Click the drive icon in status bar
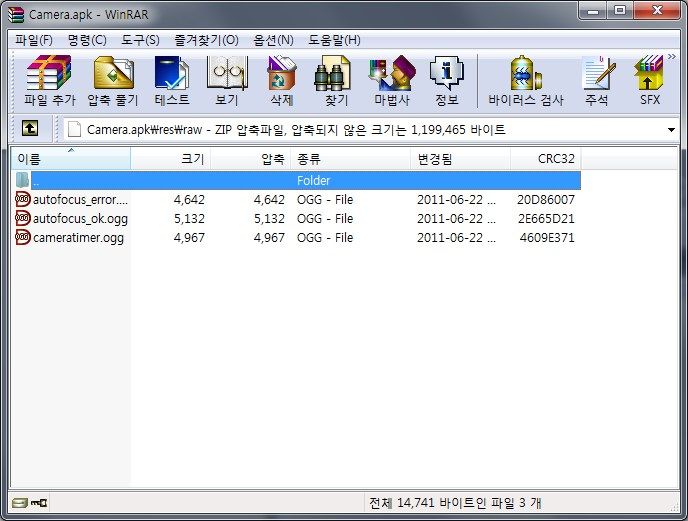 click(x=20, y=503)
